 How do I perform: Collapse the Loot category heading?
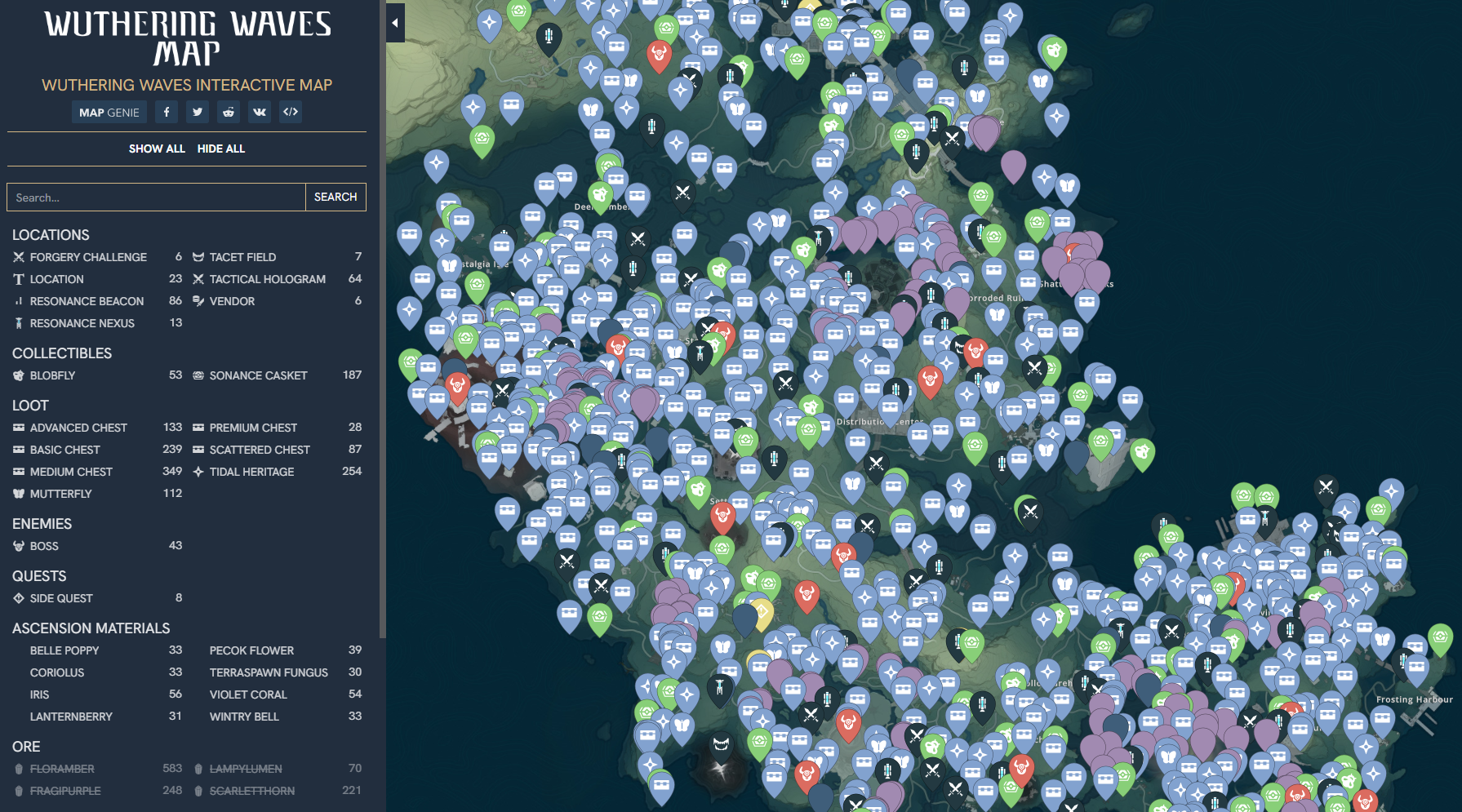30,406
